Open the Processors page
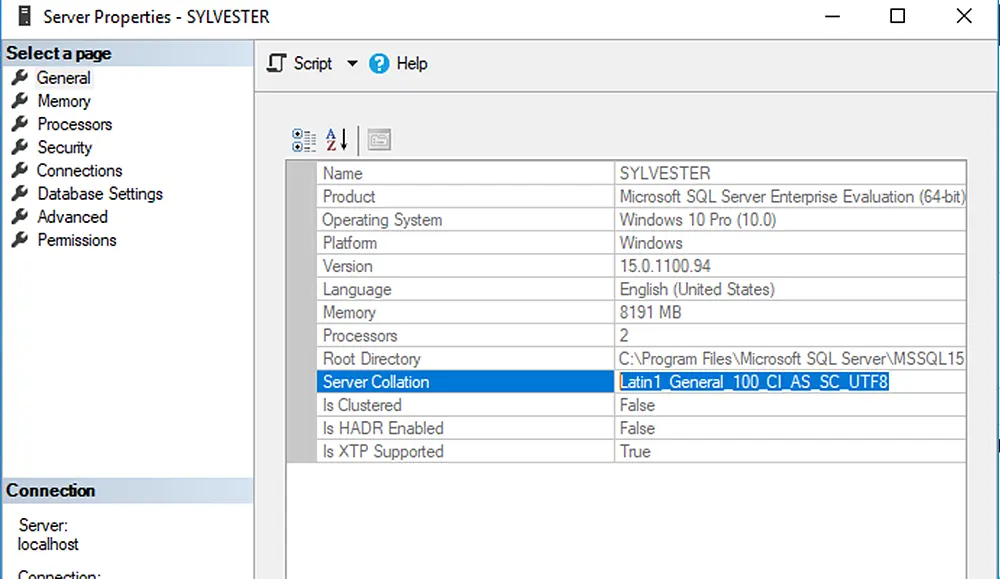The height and width of the screenshot is (579, 1000). point(75,124)
